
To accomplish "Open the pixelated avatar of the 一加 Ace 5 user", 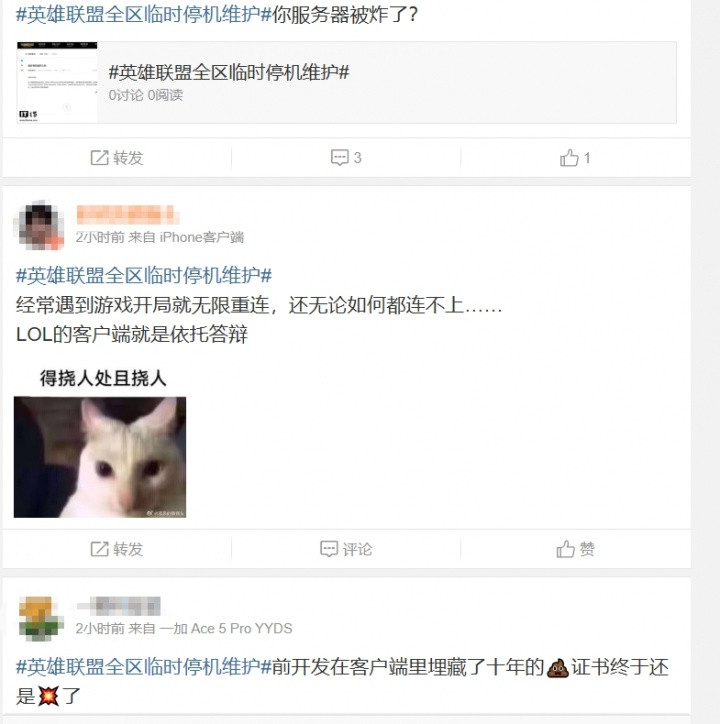I will pos(40,618).
